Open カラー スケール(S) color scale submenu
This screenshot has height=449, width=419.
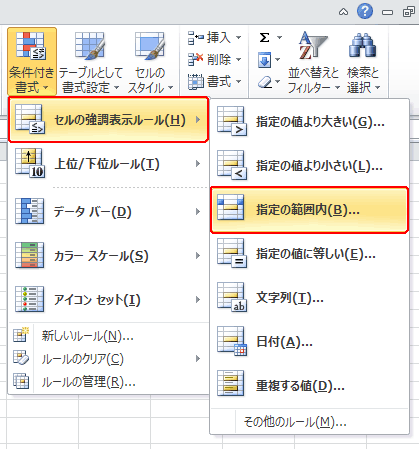pos(108,256)
